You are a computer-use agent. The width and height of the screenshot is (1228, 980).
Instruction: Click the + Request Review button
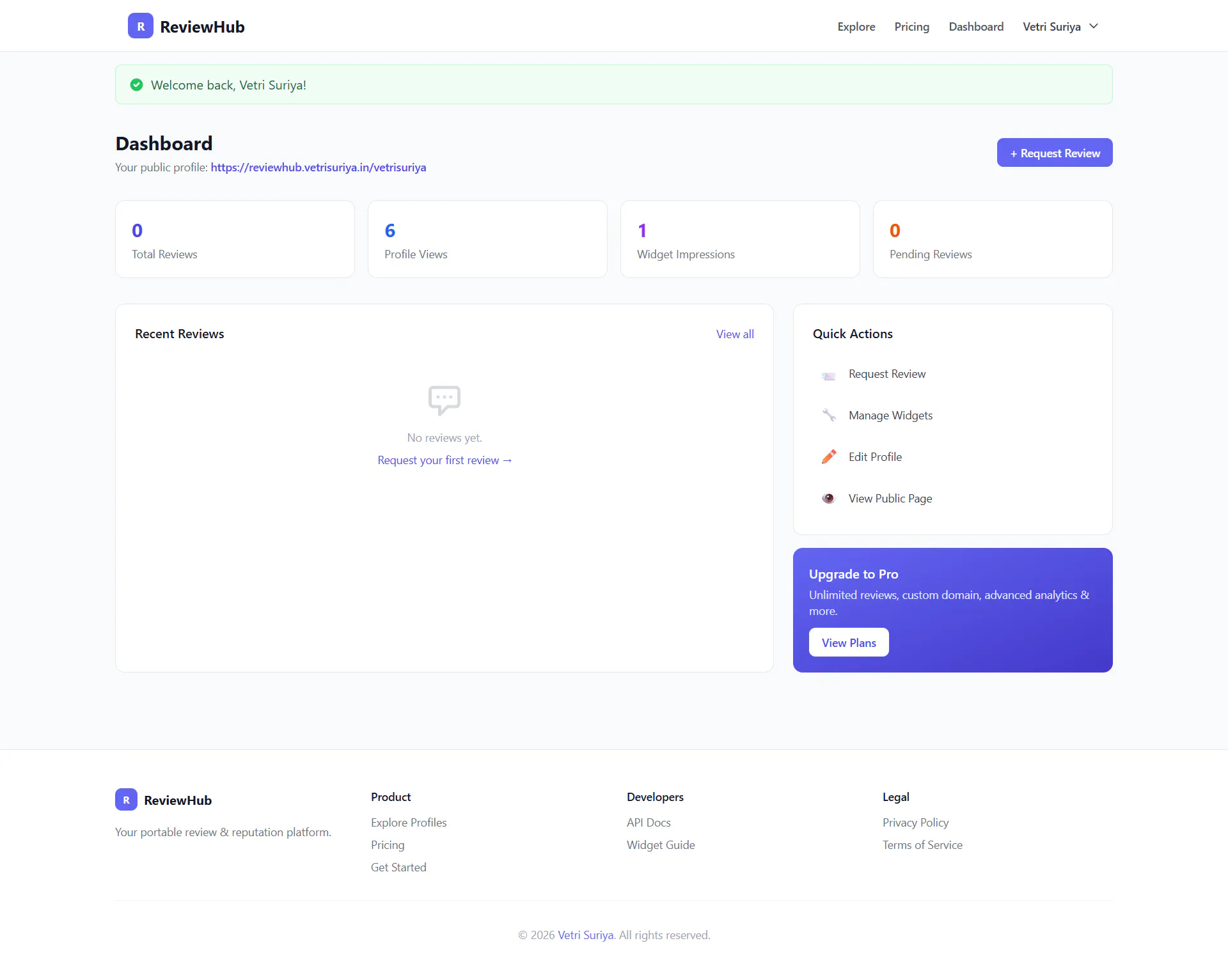point(1055,153)
